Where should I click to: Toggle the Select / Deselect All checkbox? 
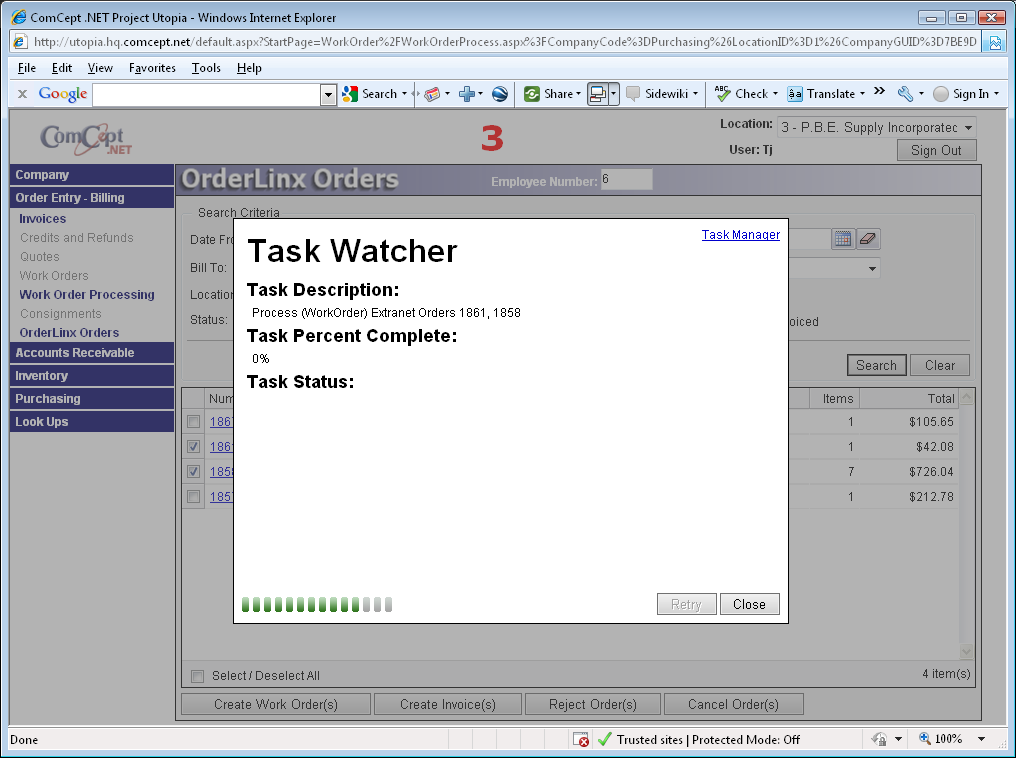coord(197,676)
